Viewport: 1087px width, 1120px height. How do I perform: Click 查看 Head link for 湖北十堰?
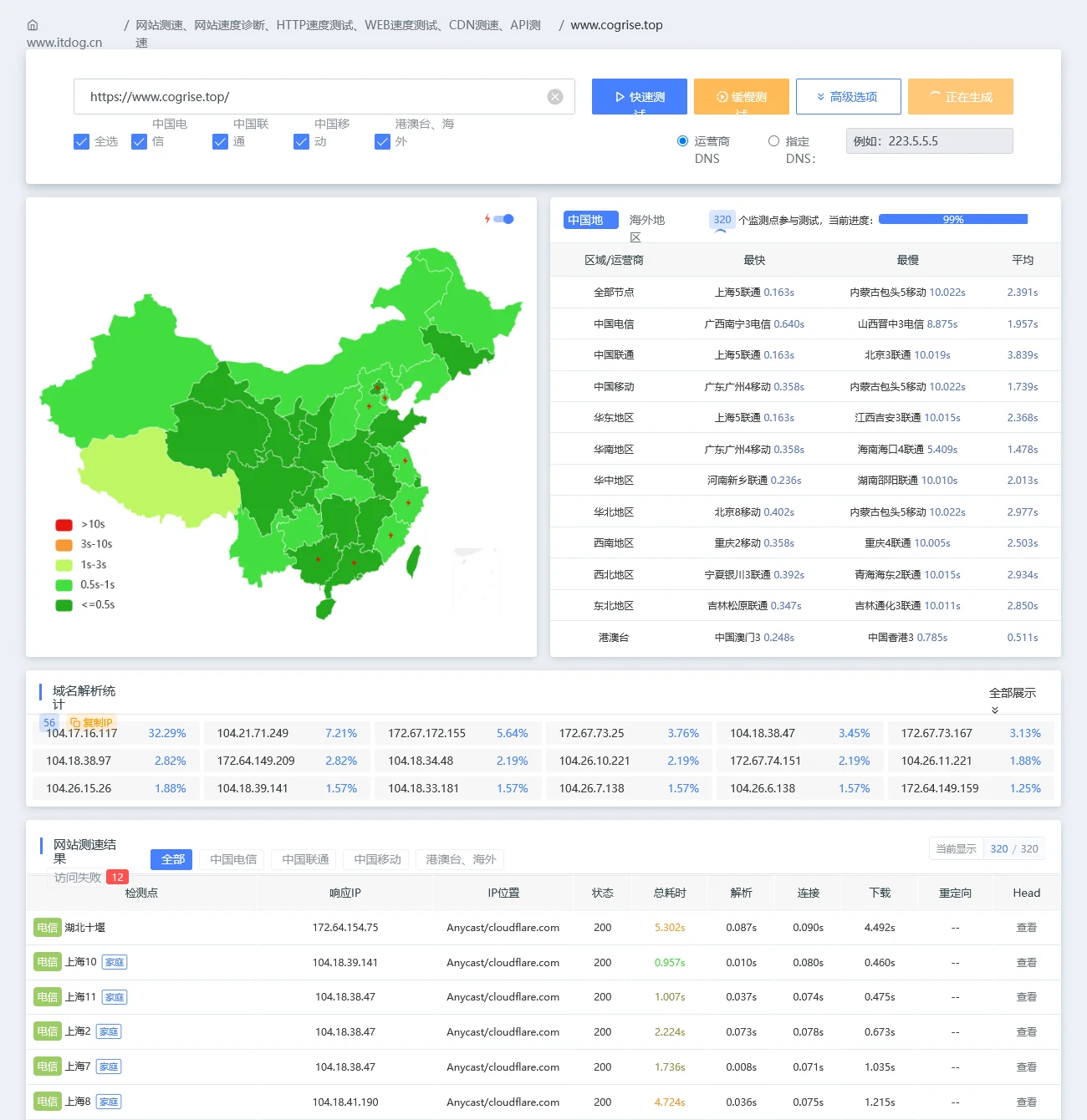click(x=1026, y=928)
